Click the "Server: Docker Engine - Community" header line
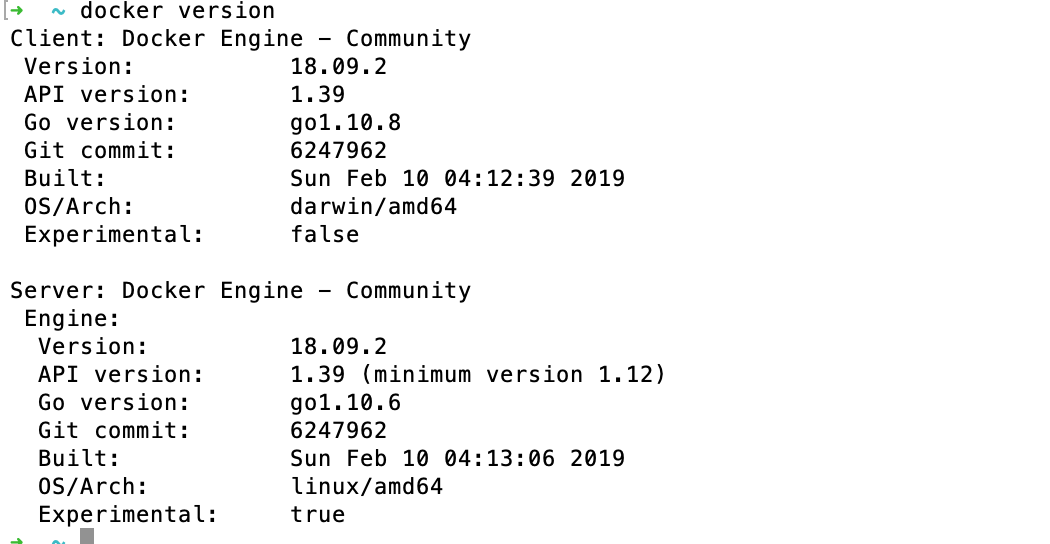 pyautogui.click(x=240, y=291)
